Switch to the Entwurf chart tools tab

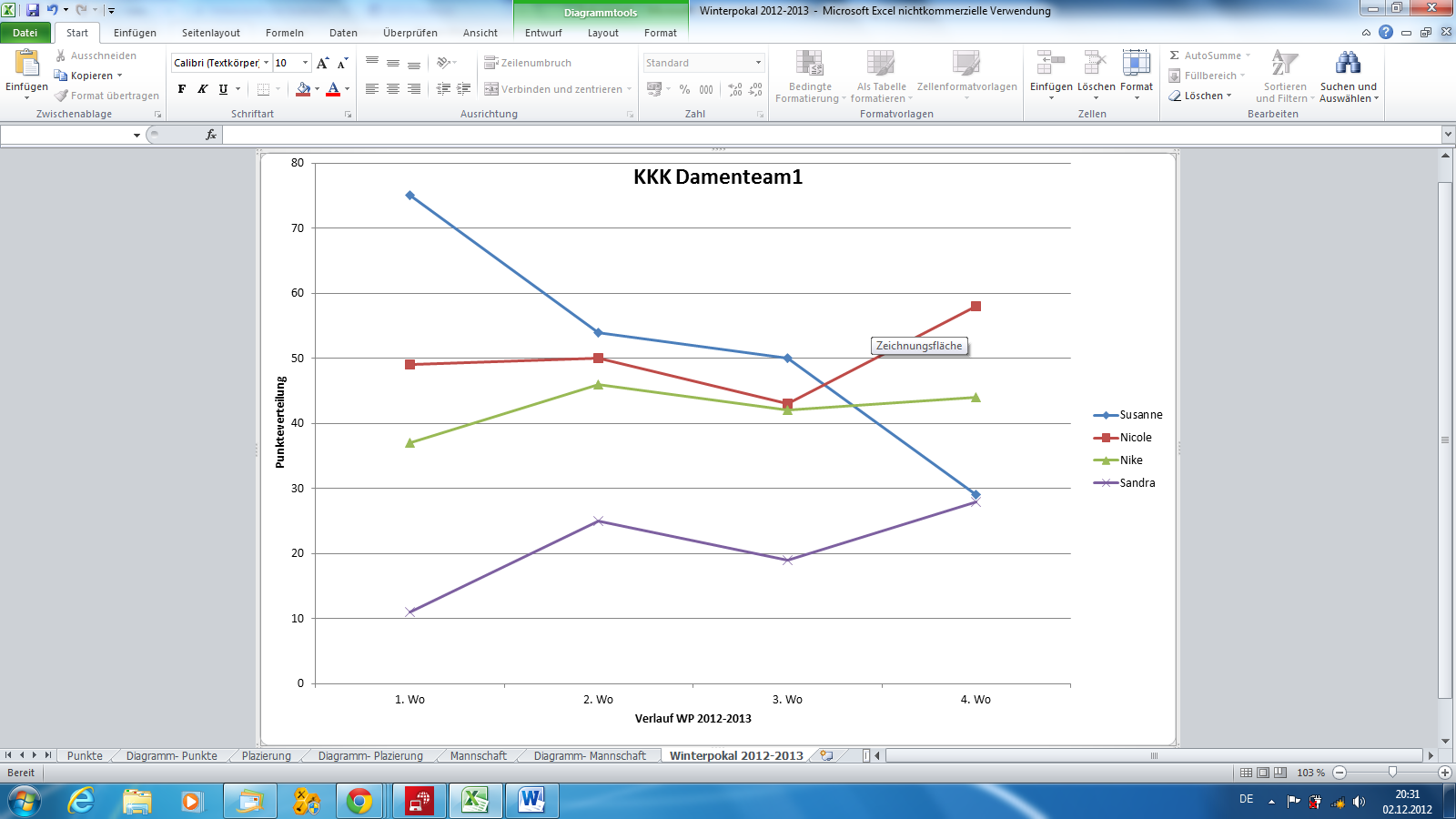pos(543,33)
